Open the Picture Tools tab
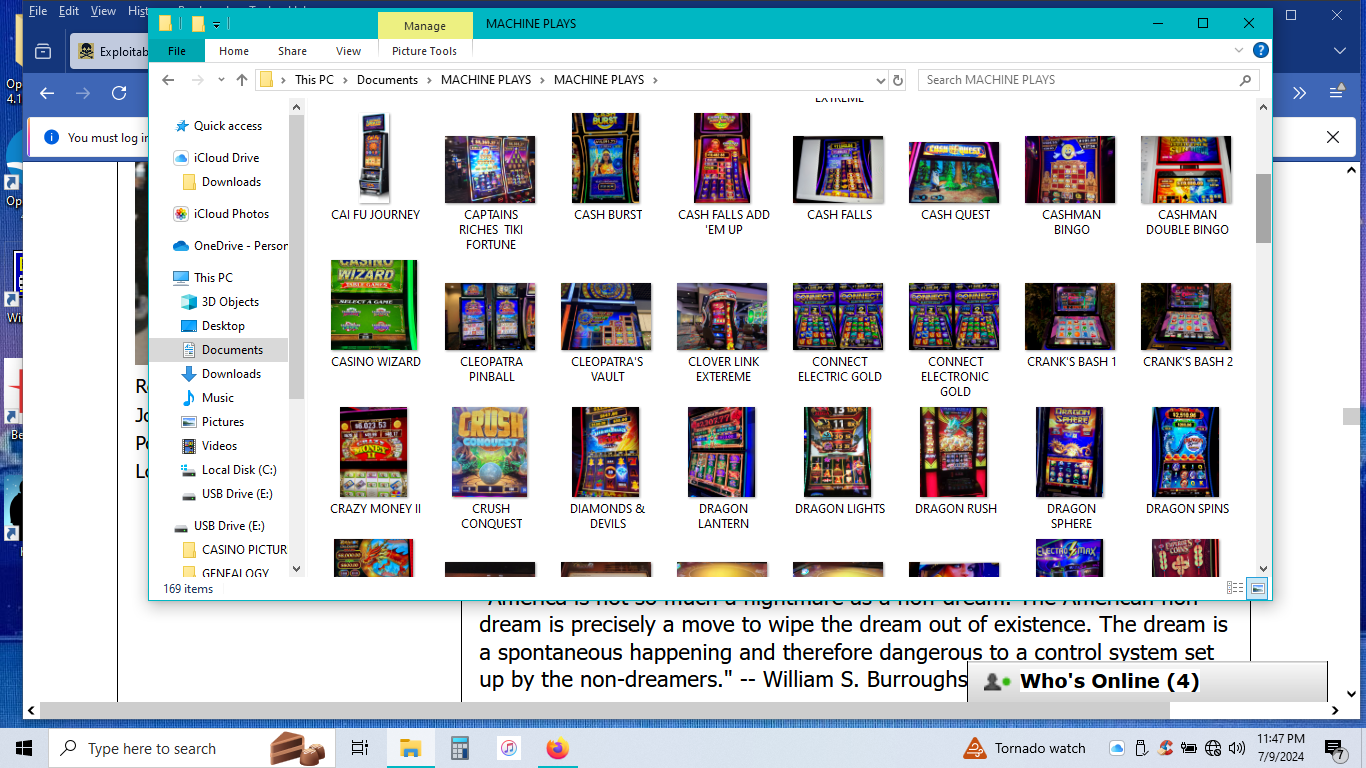This screenshot has height=768, width=1366. 424,51
